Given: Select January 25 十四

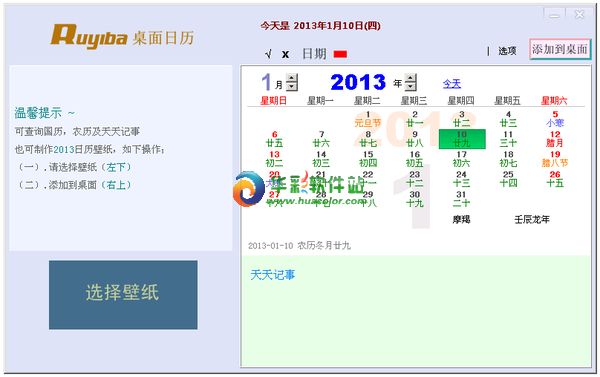Looking at the screenshot, I should [x=508, y=179].
